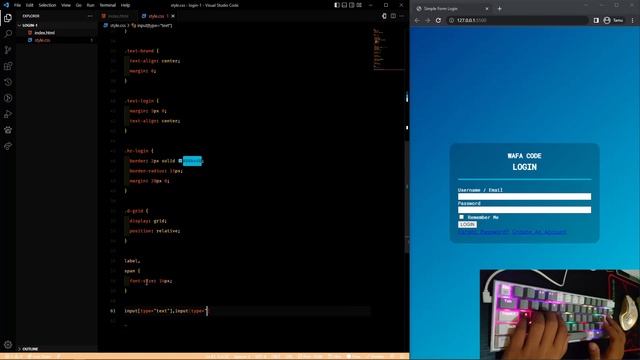Click the Password input field
640x360 pixels.
pos(524,210)
